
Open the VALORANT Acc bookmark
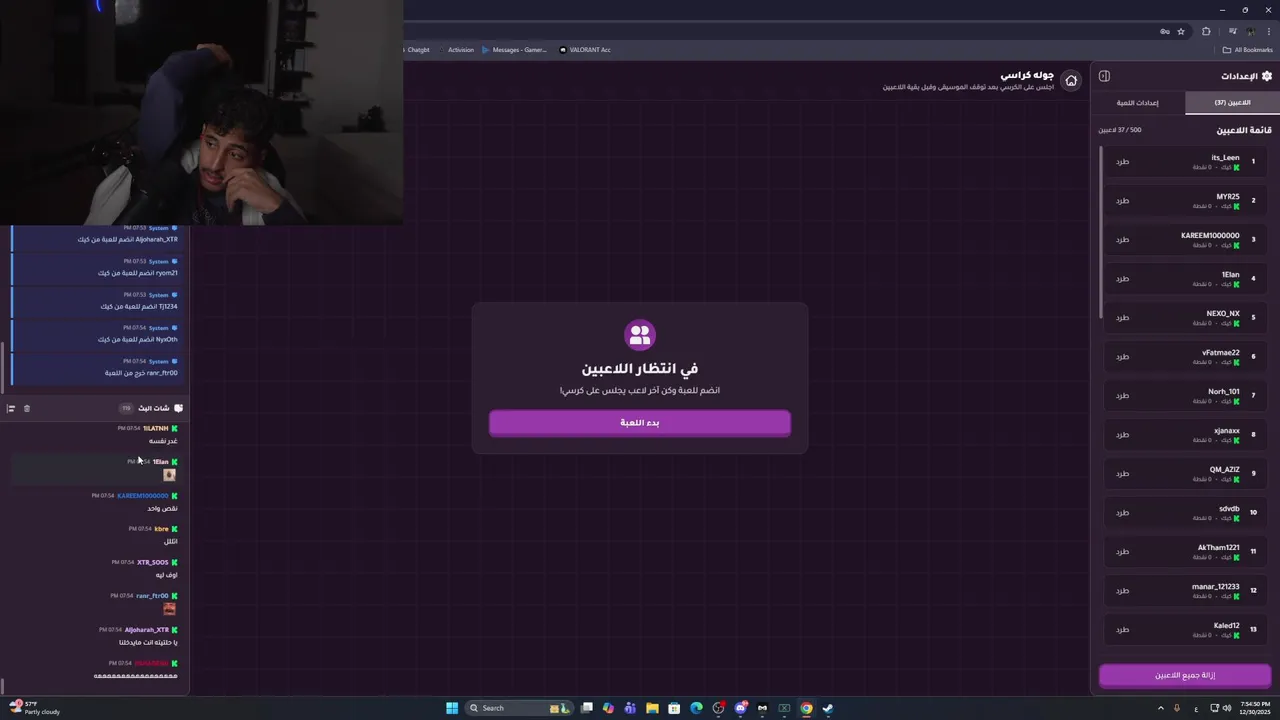[585, 50]
